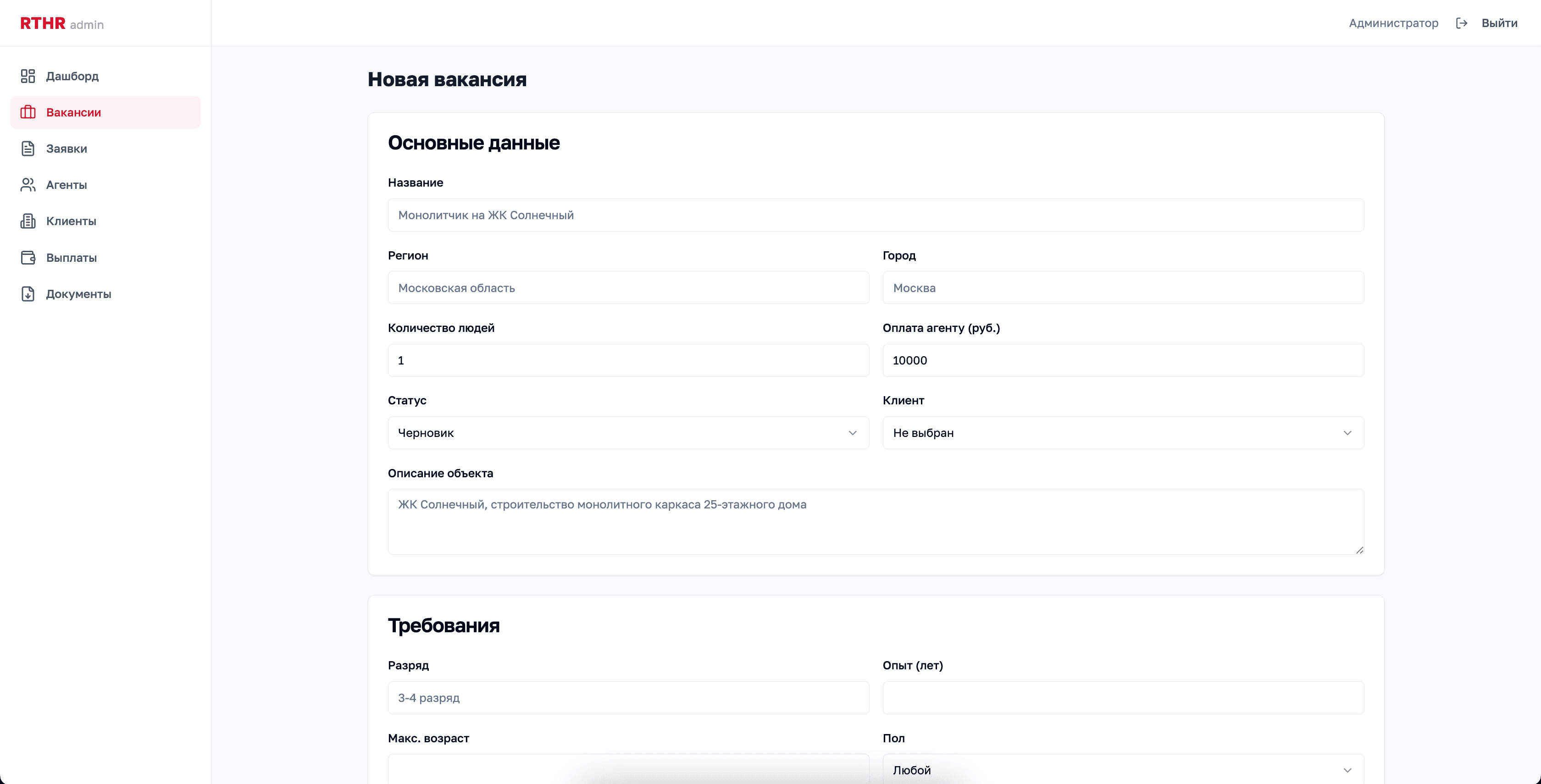The height and width of the screenshot is (784, 1541).
Task: Open the Статус dropdown showing Черновик
Action: (x=628, y=433)
